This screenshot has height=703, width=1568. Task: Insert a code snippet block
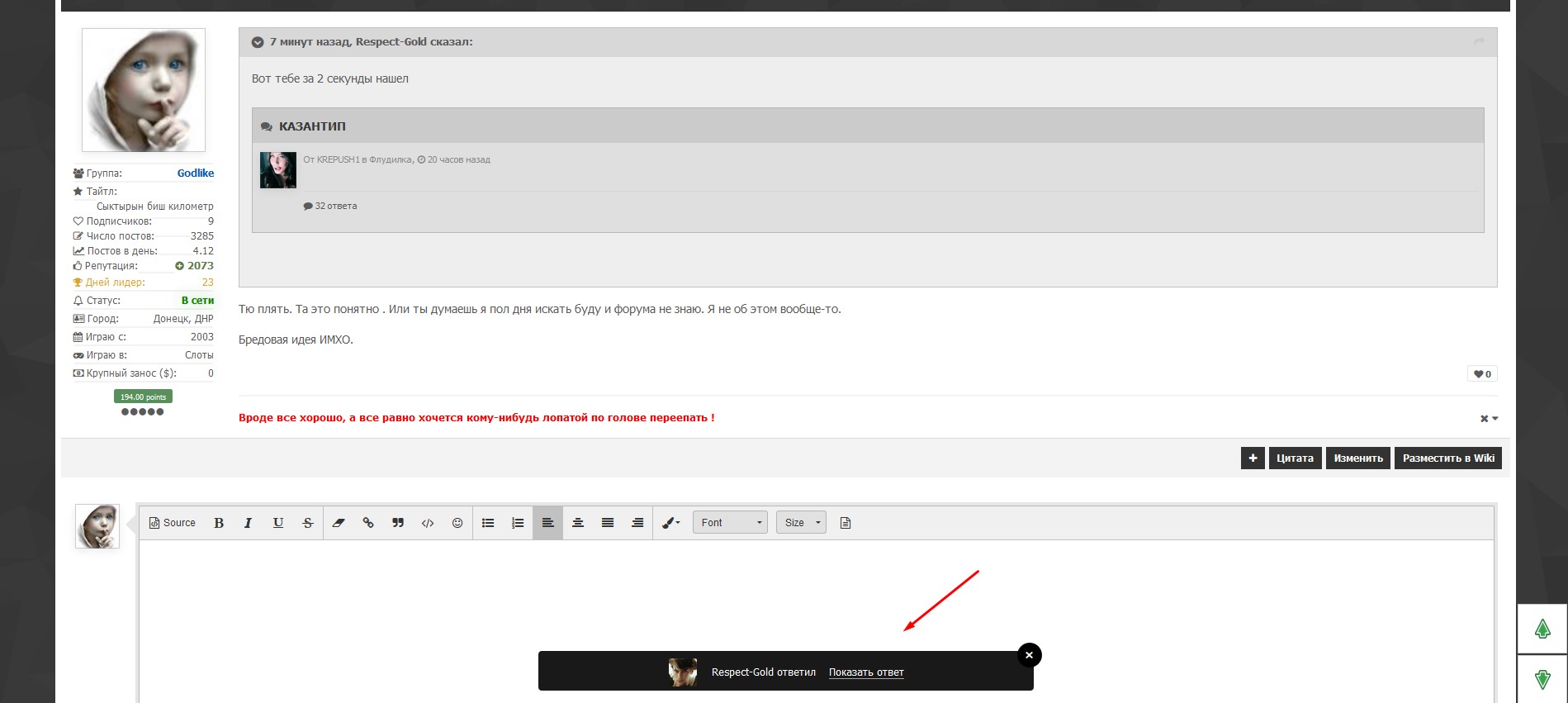click(428, 523)
